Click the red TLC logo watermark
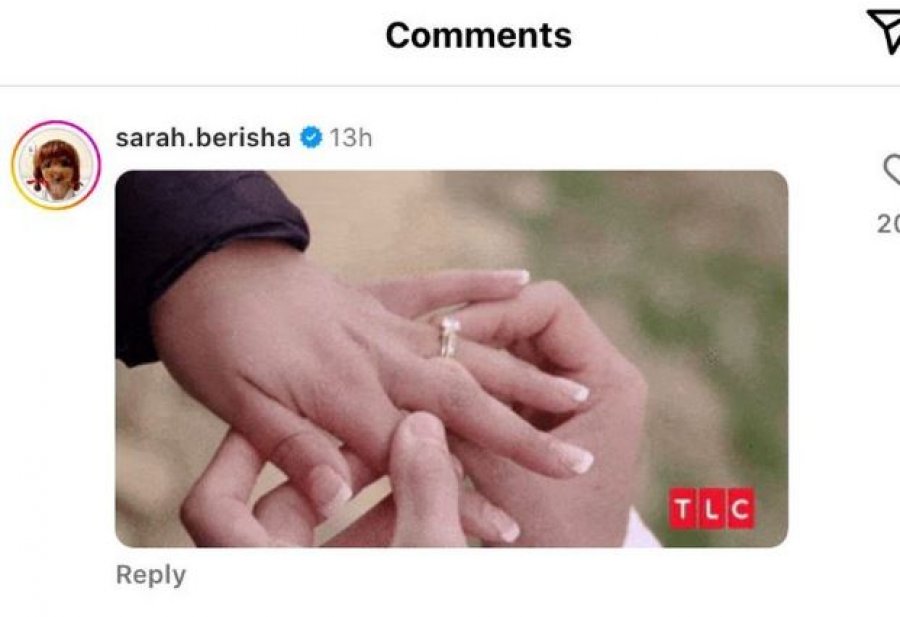 [711, 509]
